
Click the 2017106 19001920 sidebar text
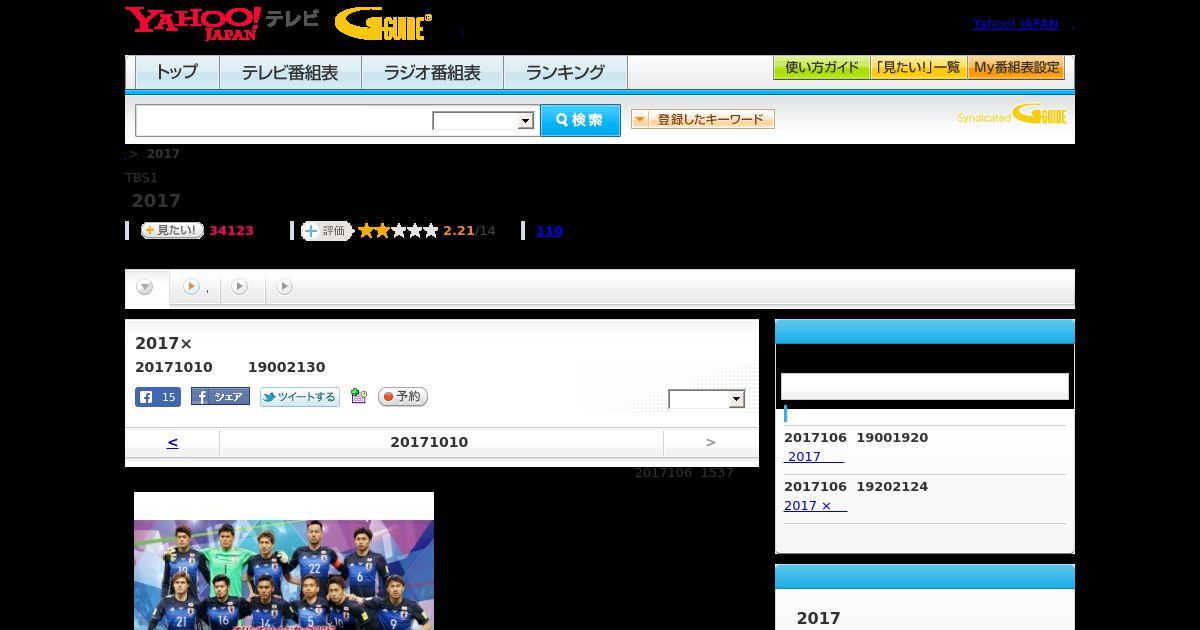point(856,438)
